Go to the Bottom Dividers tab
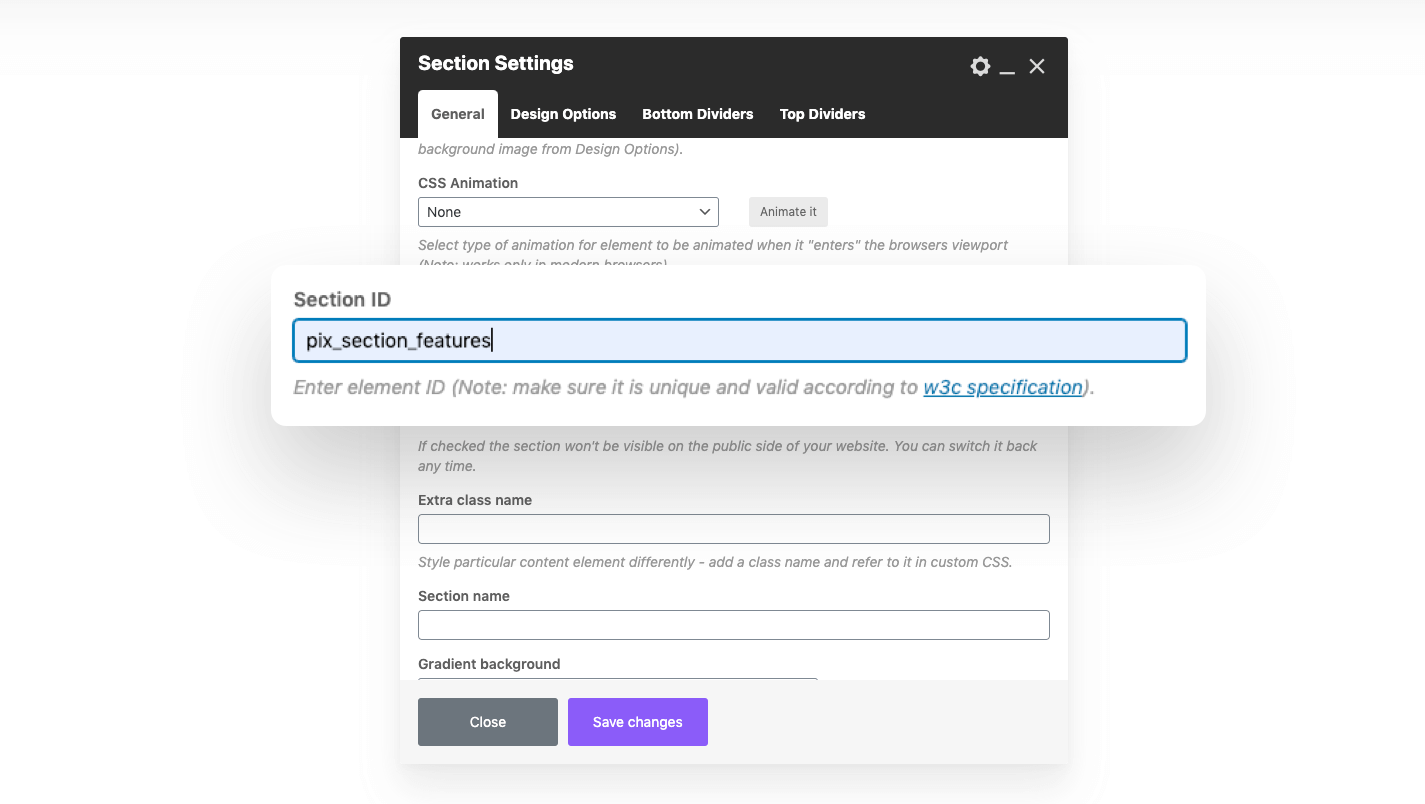This screenshot has height=804, width=1425. click(x=698, y=114)
